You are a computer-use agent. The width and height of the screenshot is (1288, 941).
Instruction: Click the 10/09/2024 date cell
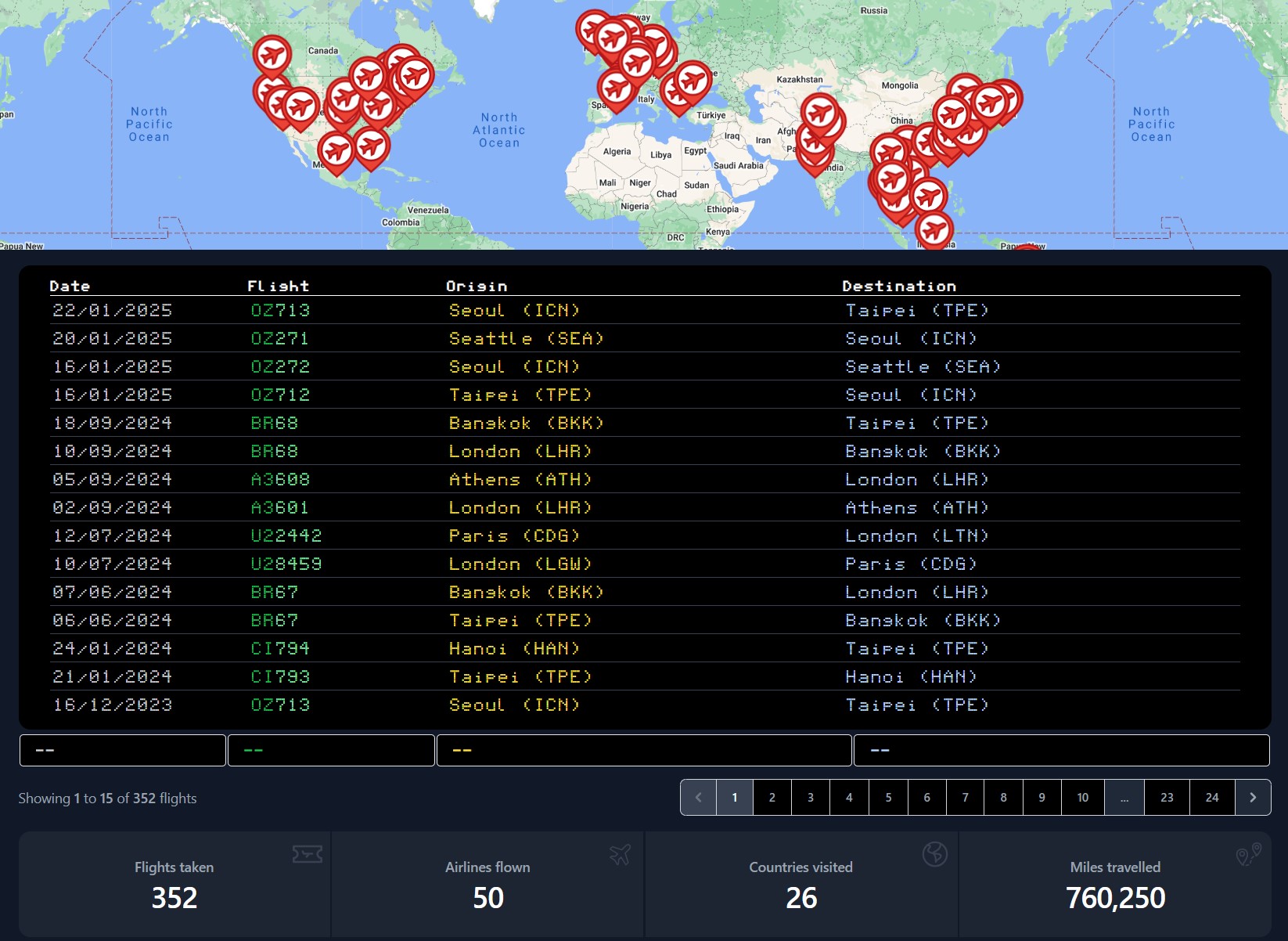click(112, 451)
